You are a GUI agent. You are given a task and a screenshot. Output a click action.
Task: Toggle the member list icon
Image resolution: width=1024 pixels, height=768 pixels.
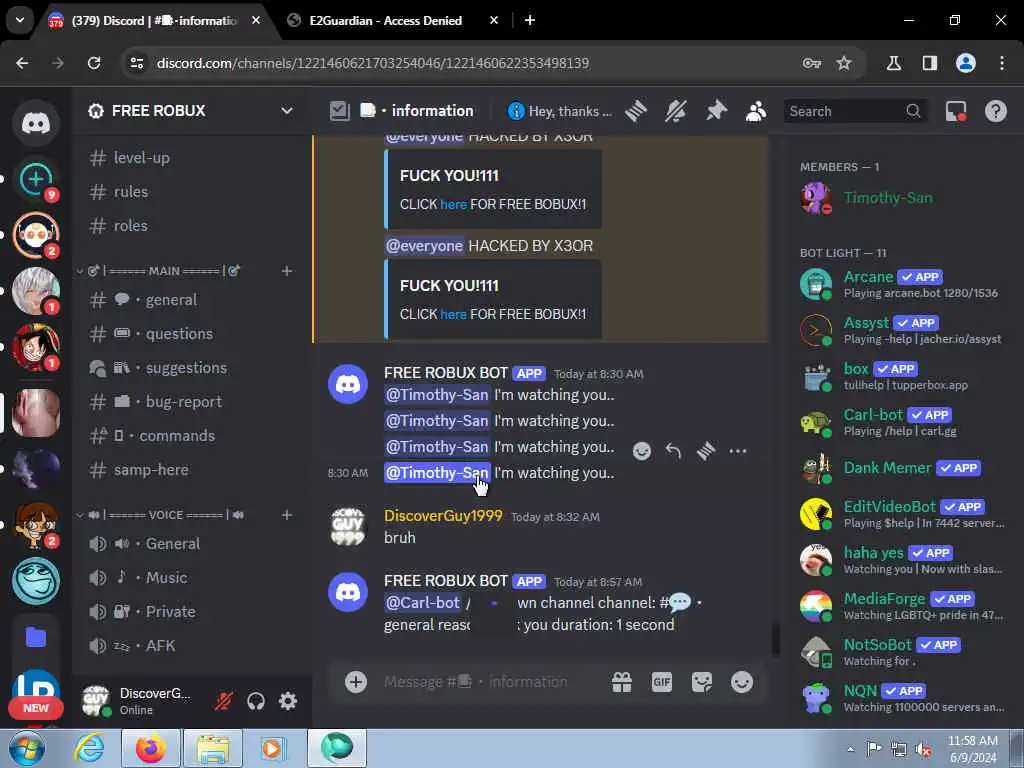tap(756, 111)
